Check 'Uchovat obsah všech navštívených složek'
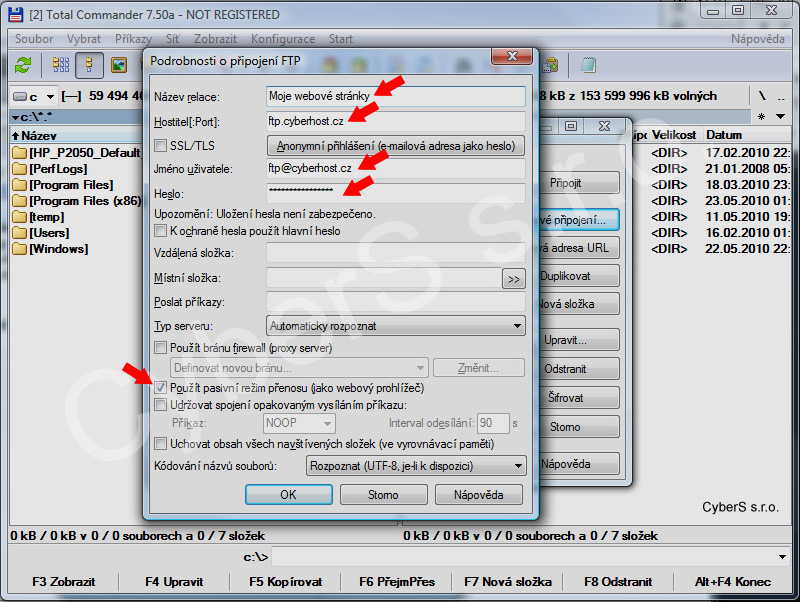The height and width of the screenshot is (602, 800). click(161, 443)
